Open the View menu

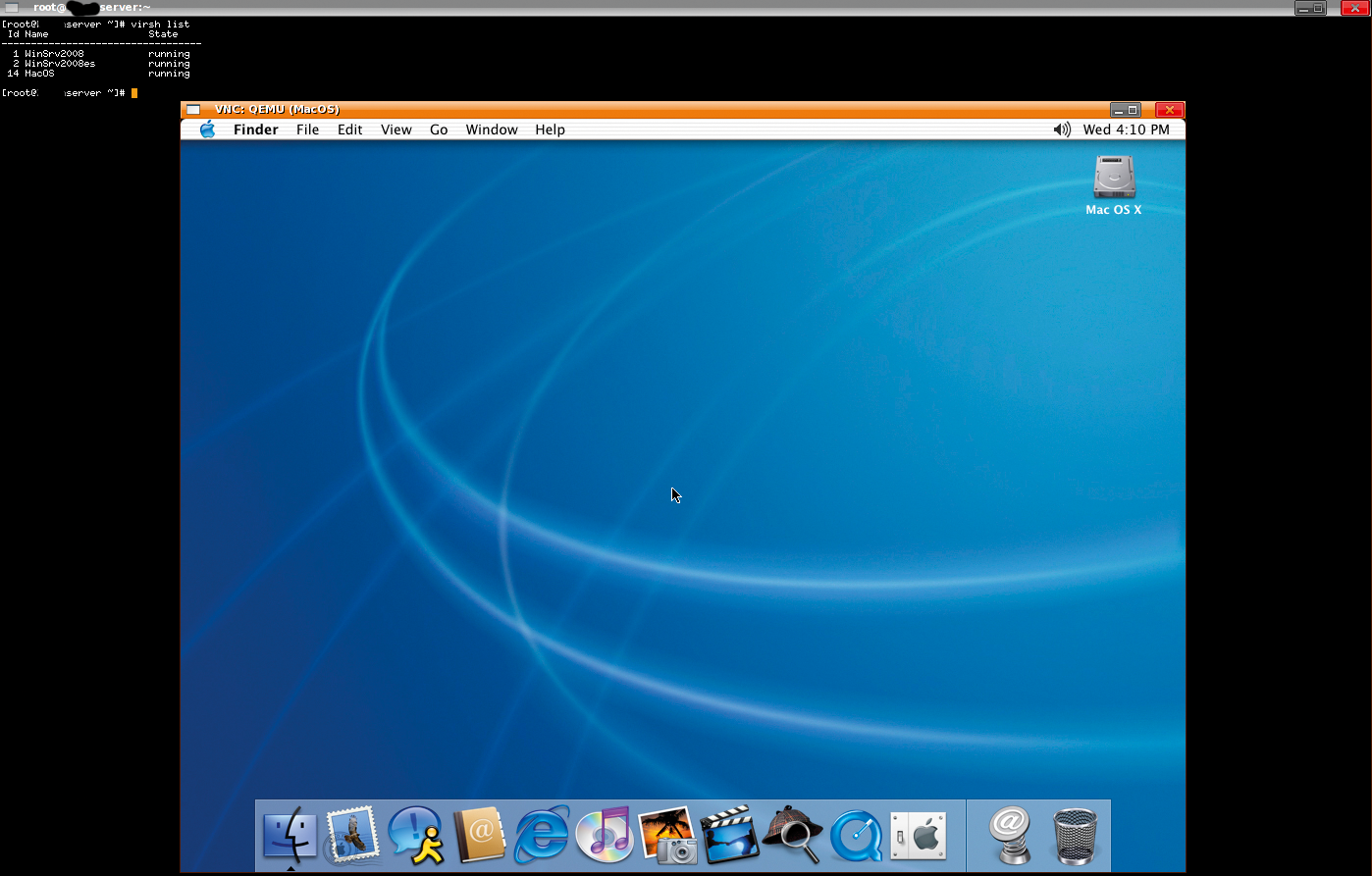(x=396, y=129)
